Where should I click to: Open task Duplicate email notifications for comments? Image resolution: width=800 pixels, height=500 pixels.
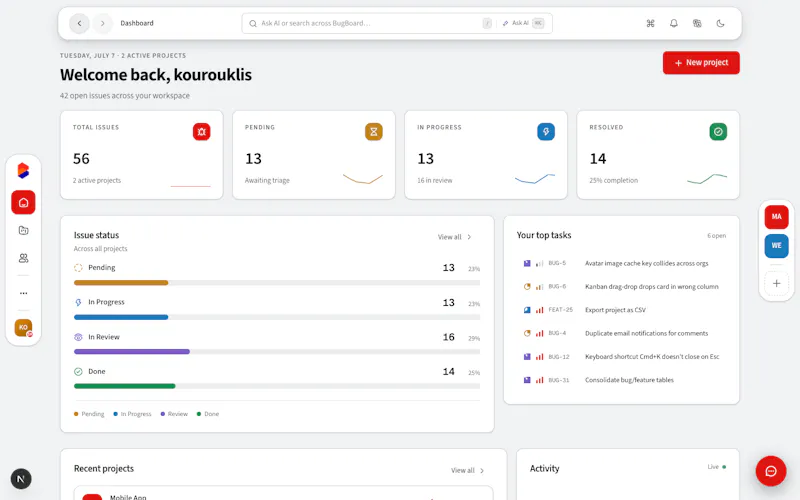pyautogui.click(x=621, y=333)
